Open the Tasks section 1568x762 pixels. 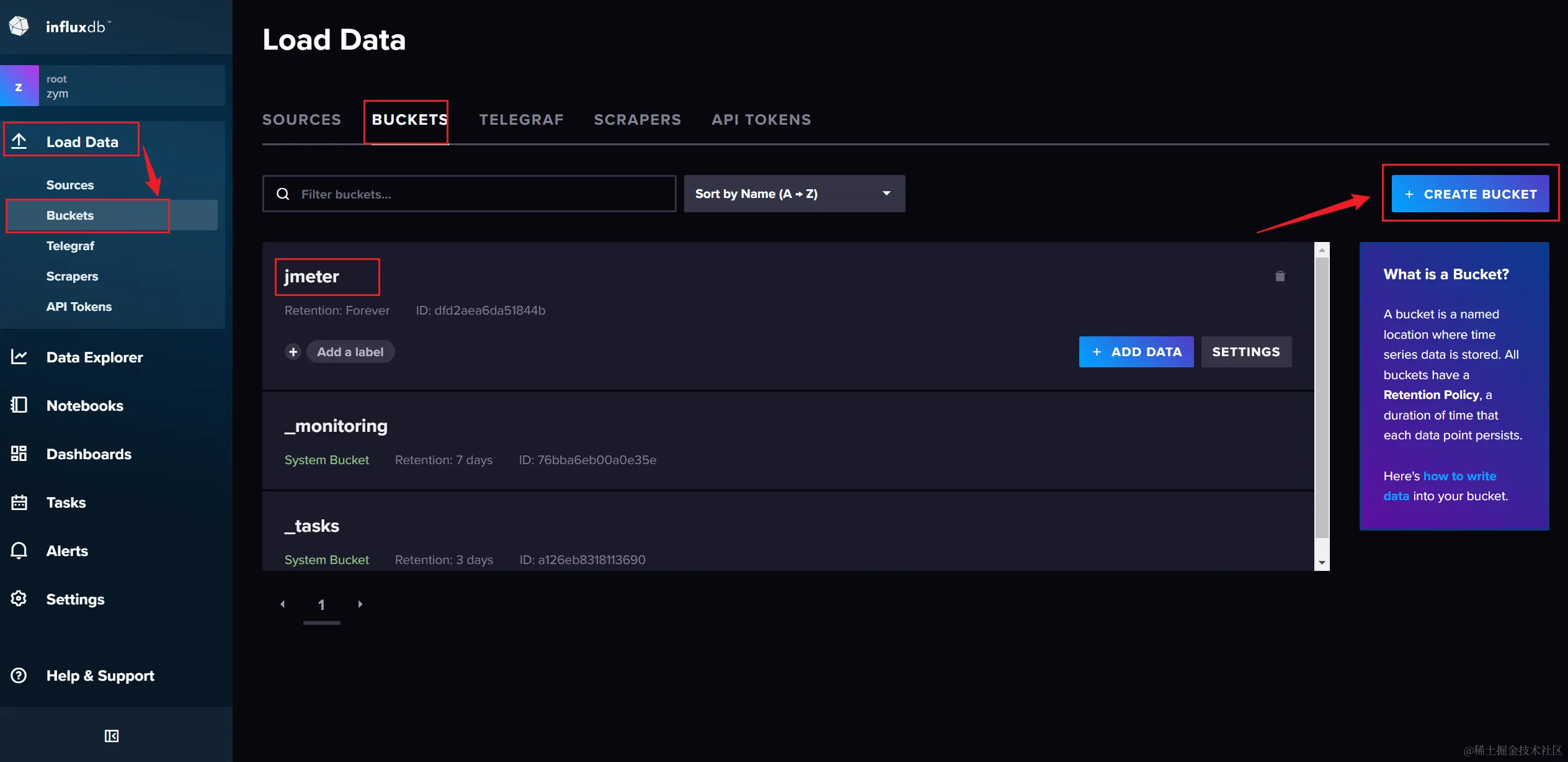66,502
